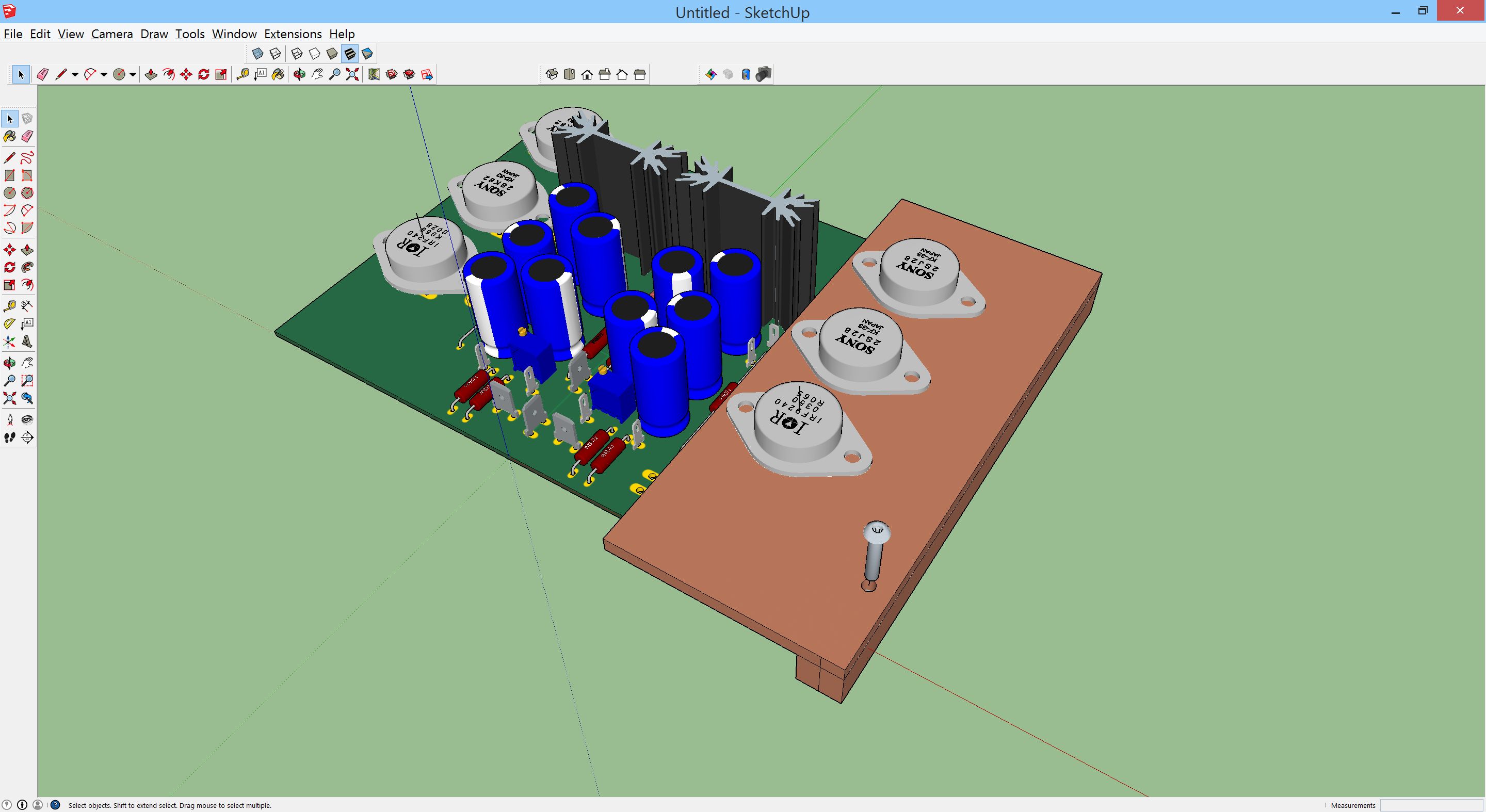Switch to Front view house icon
Screen dimensions: 1486x812
pos(587,74)
